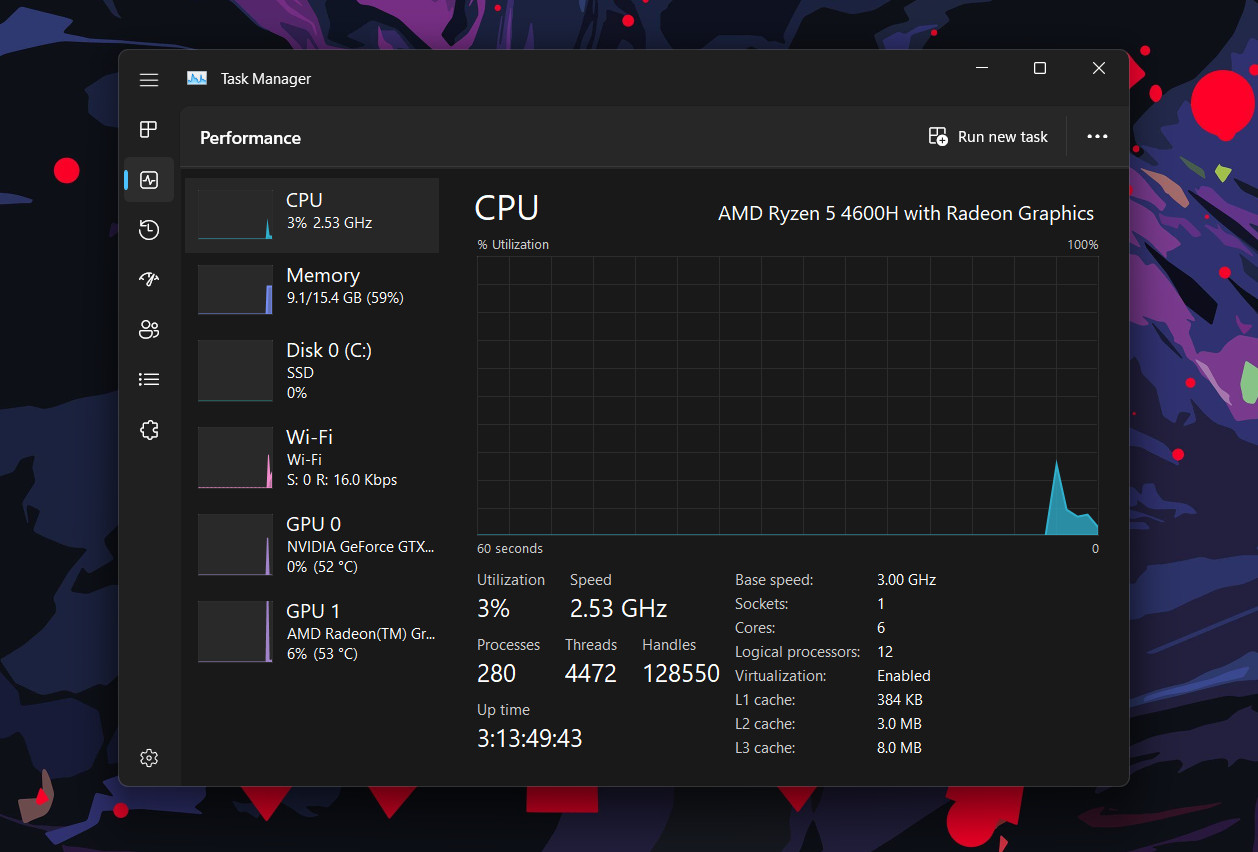Screen dimensions: 1258x852
Task: Open the Users page icon
Action: pos(149,330)
